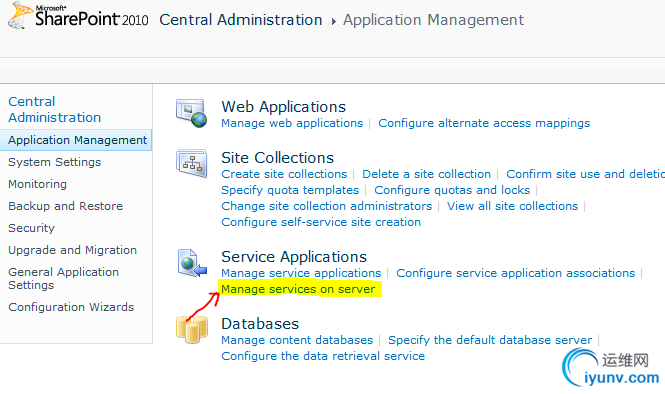Open Specify quota templates link
The height and width of the screenshot is (394, 665).
290,190
